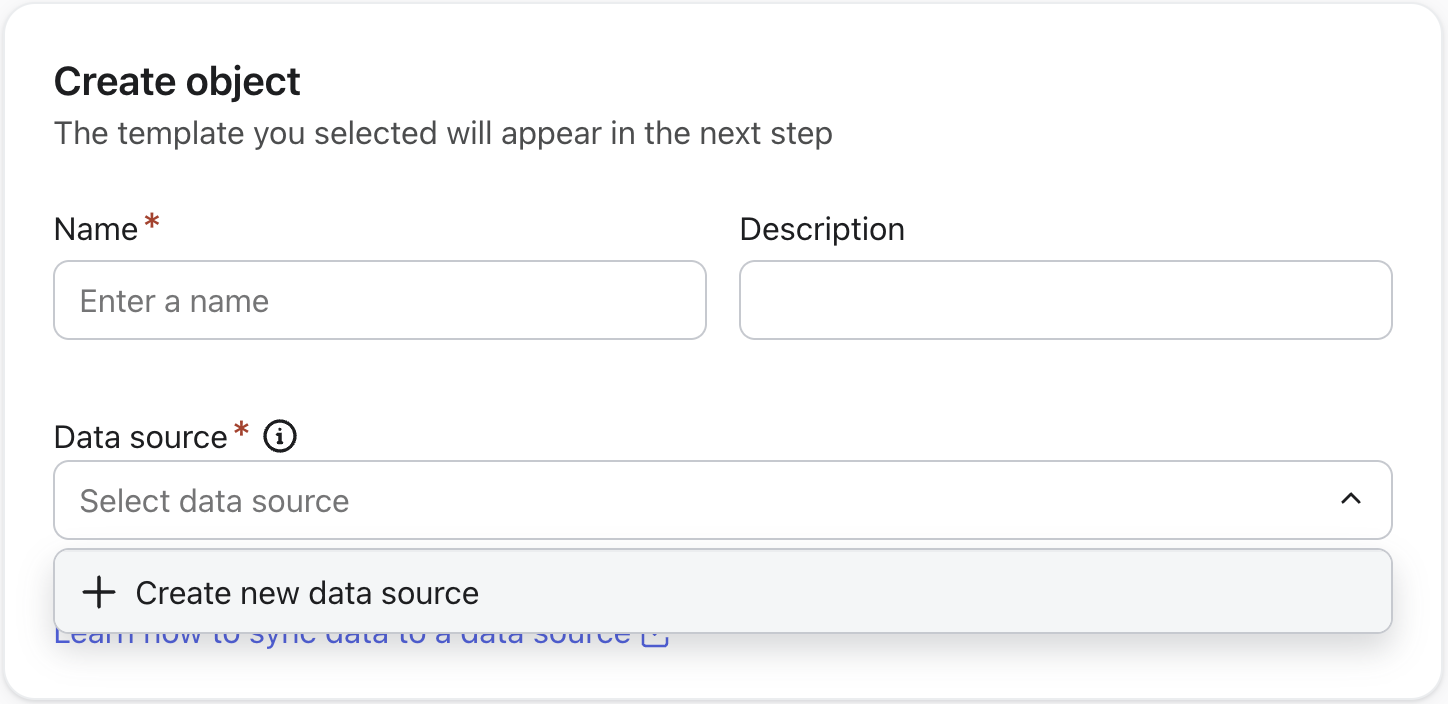The height and width of the screenshot is (704, 1448).
Task: Click the "Data source" field label
Action: click(x=141, y=438)
